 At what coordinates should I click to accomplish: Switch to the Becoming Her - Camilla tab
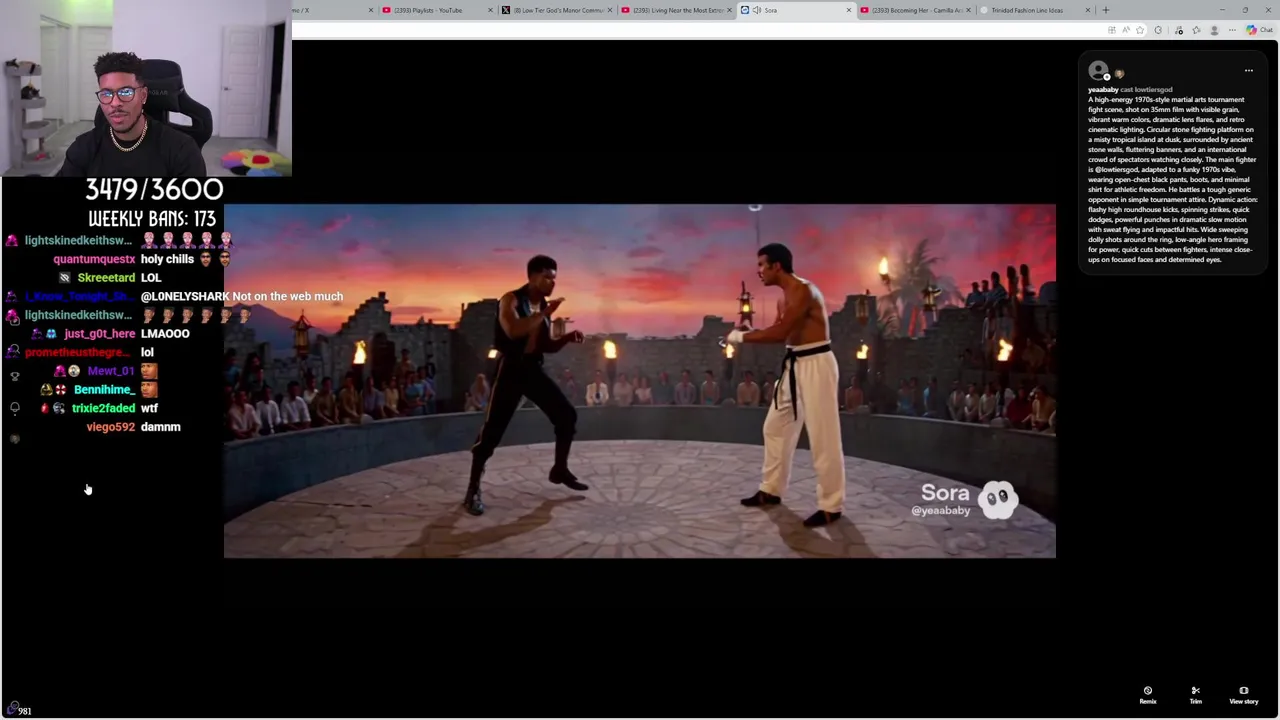(x=916, y=10)
